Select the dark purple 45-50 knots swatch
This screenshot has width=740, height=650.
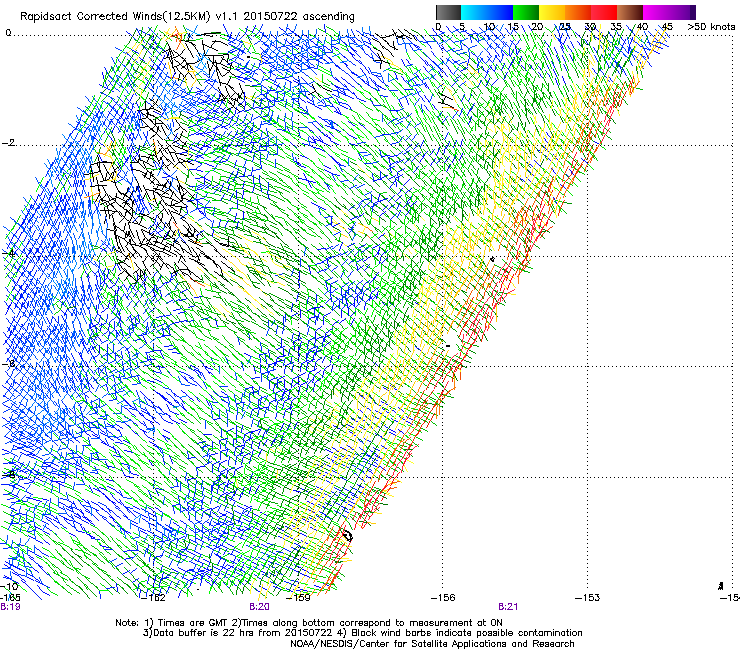coord(682,12)
